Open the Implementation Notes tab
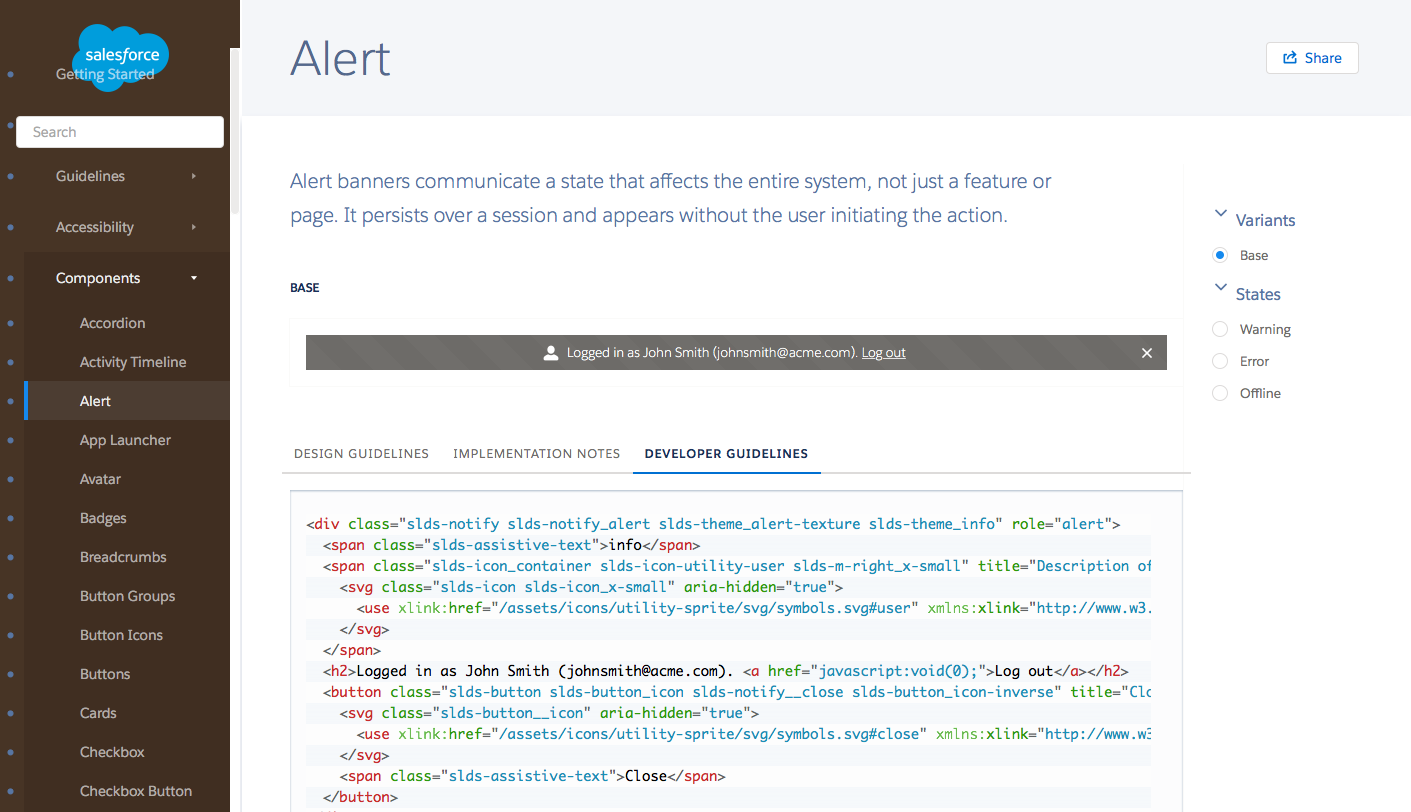 point(537,453)
